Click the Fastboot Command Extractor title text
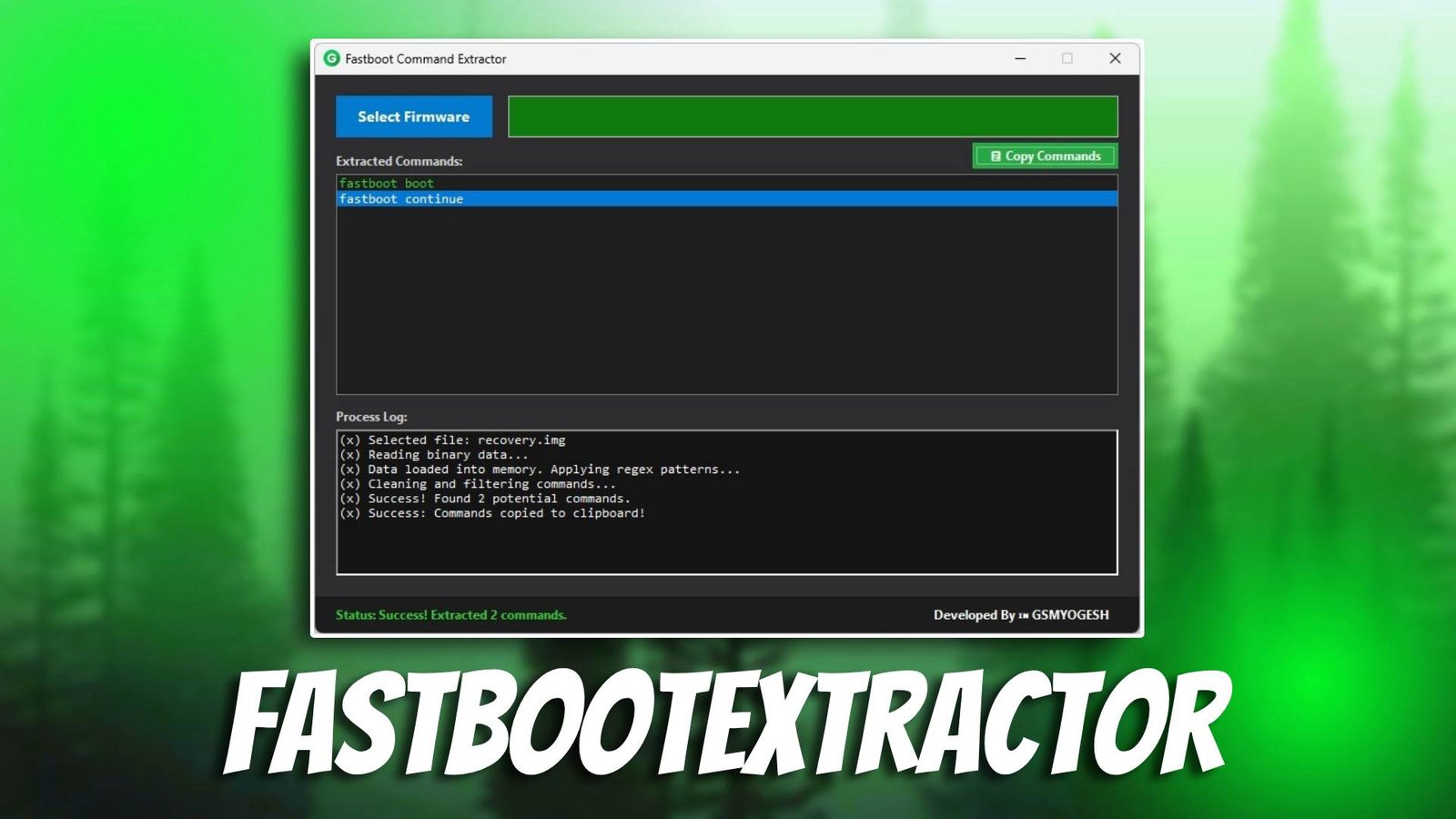The width and height of the screenshot is (1456, 819). pyautogui.click(x=425, y=58)
